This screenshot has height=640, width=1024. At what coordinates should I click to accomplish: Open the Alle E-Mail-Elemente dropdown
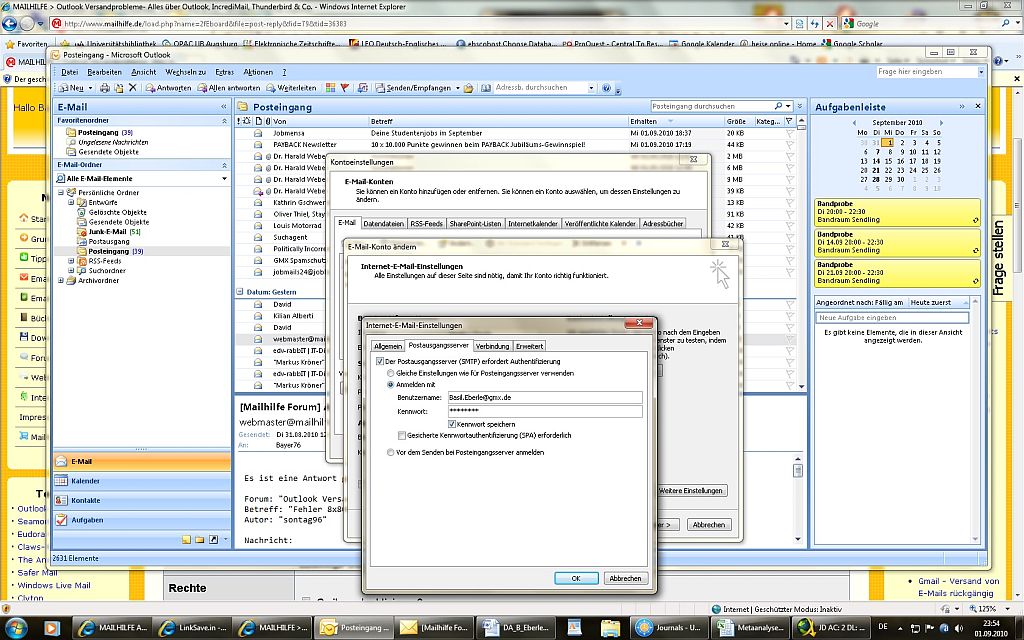coord(224,178)
